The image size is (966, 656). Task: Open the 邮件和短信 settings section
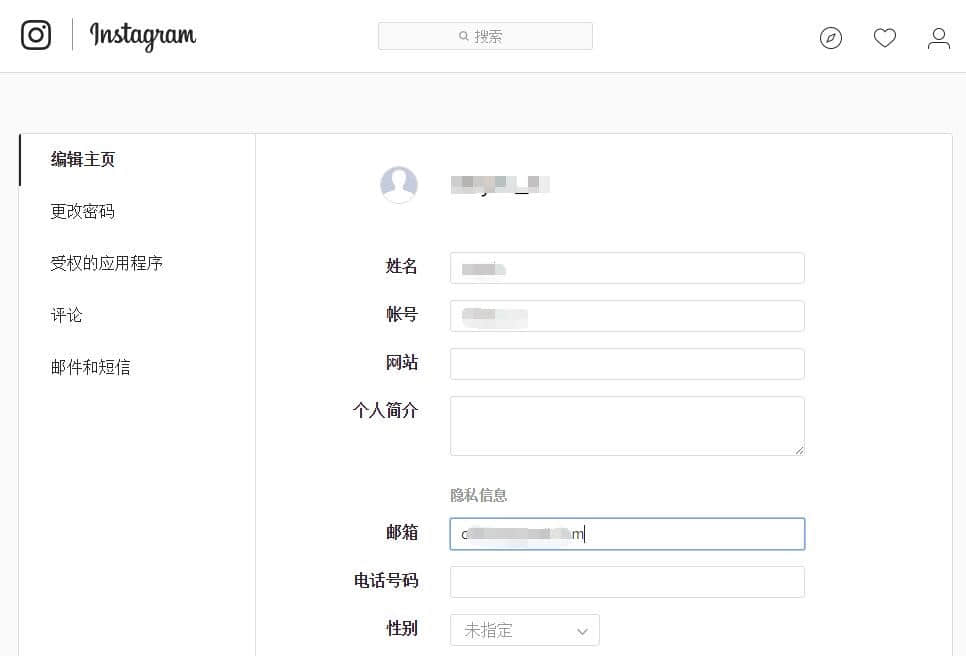tap(91, 367)
